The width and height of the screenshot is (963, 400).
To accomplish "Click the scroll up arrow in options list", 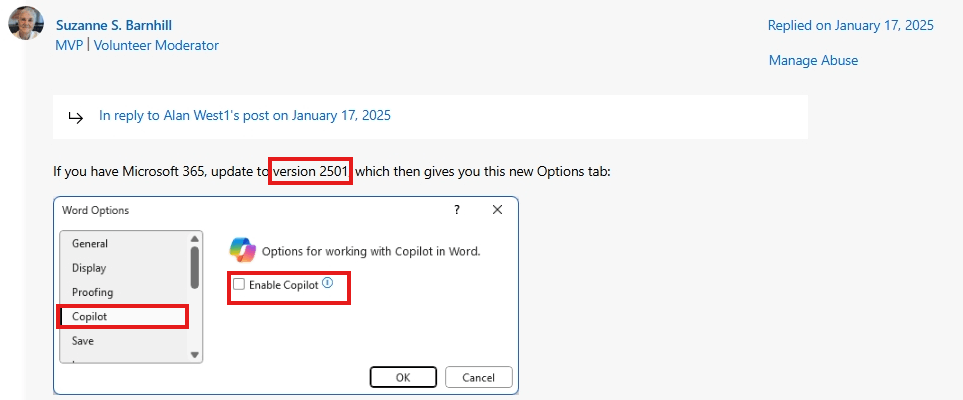I will point(195,238).
